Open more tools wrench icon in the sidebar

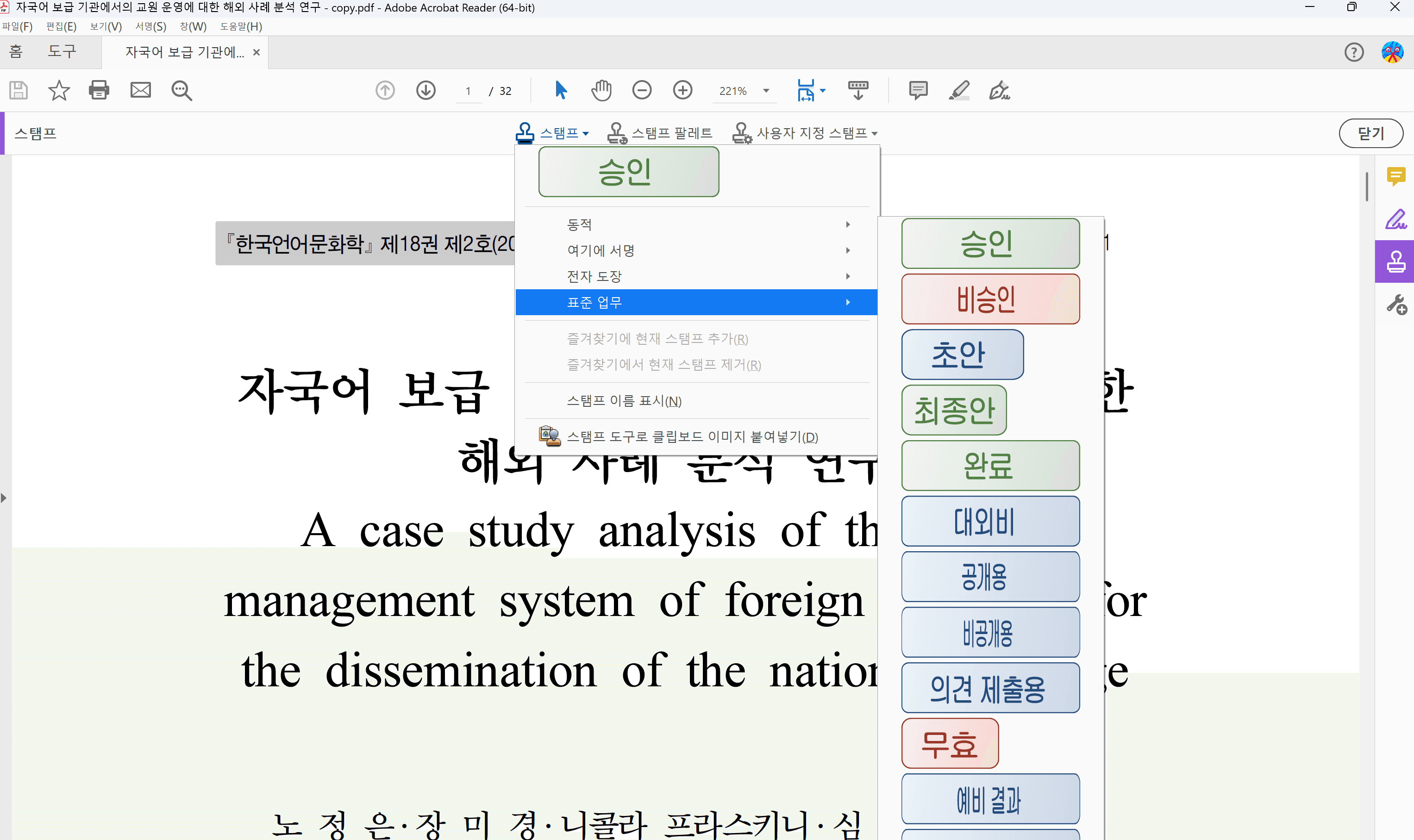coord(1396,305)
